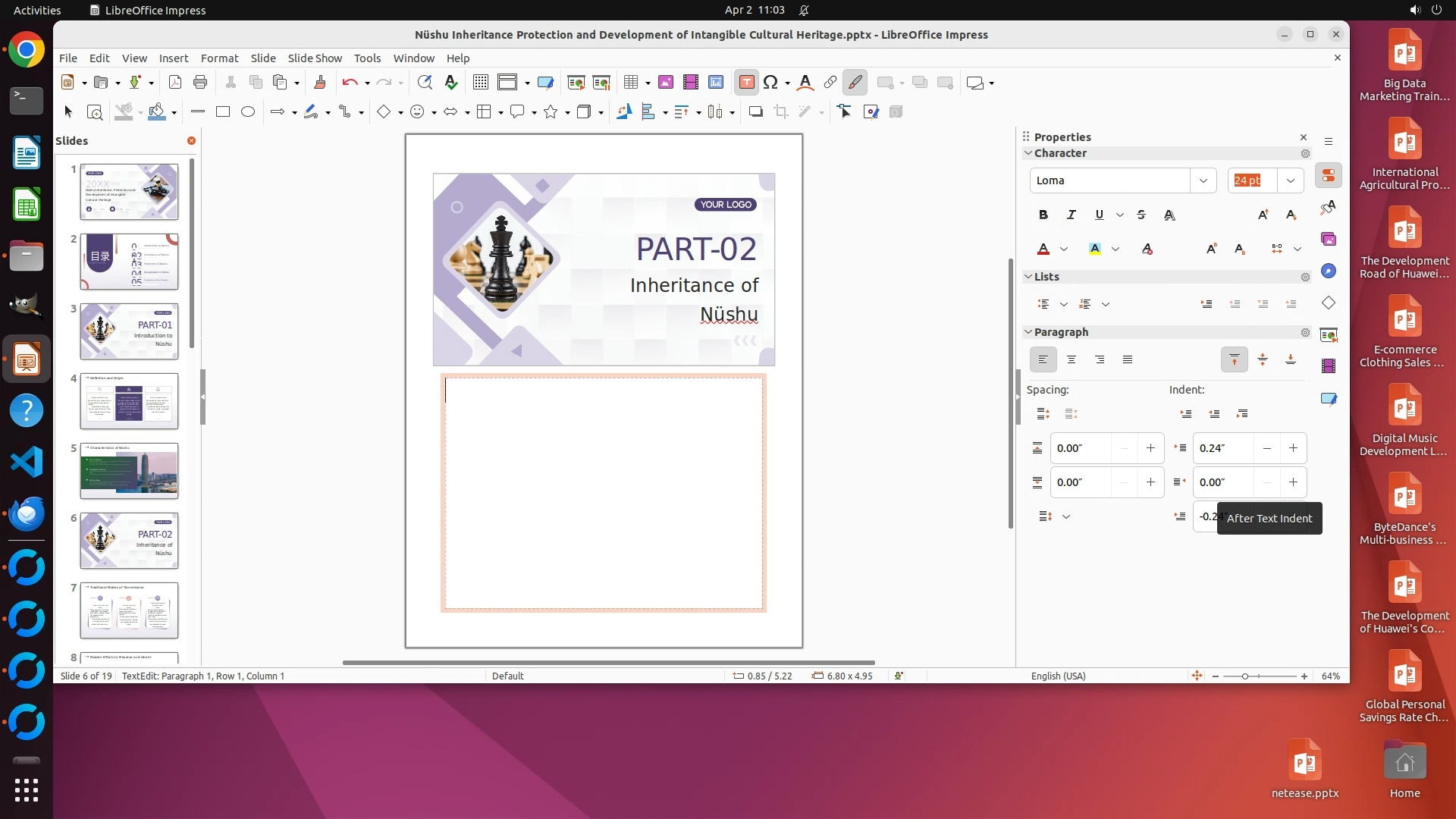Click the Print icon in toolbar
1456x819 pixels.
click(200, 82)
